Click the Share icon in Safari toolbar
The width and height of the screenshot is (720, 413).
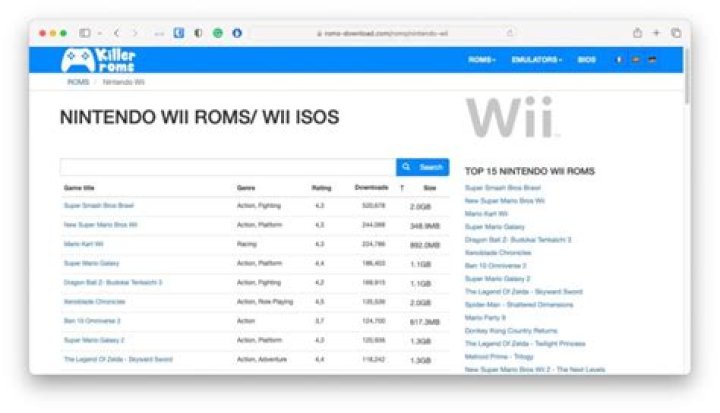[x=637, y=33]
